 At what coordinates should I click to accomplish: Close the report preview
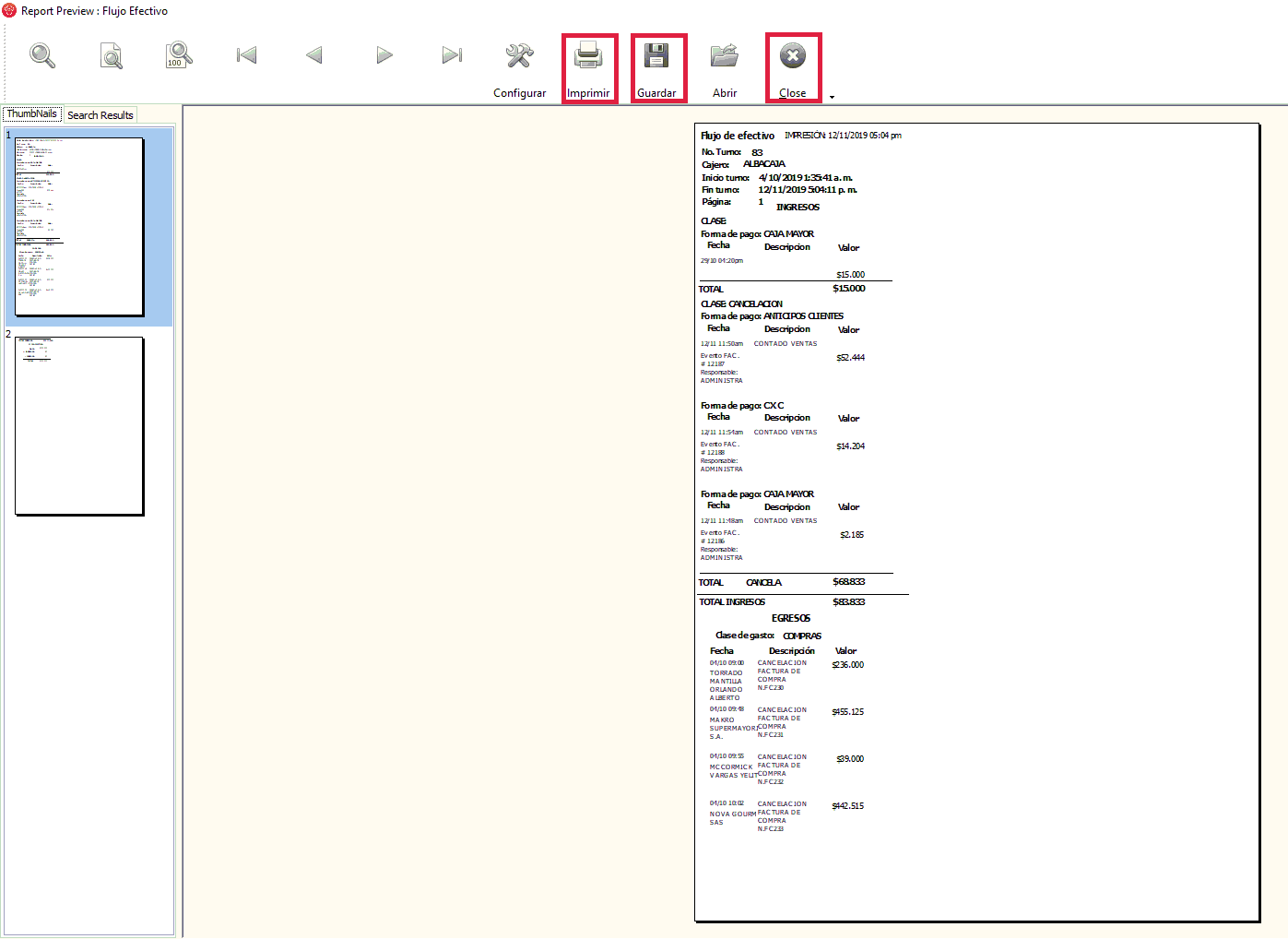tap(793, 67)
